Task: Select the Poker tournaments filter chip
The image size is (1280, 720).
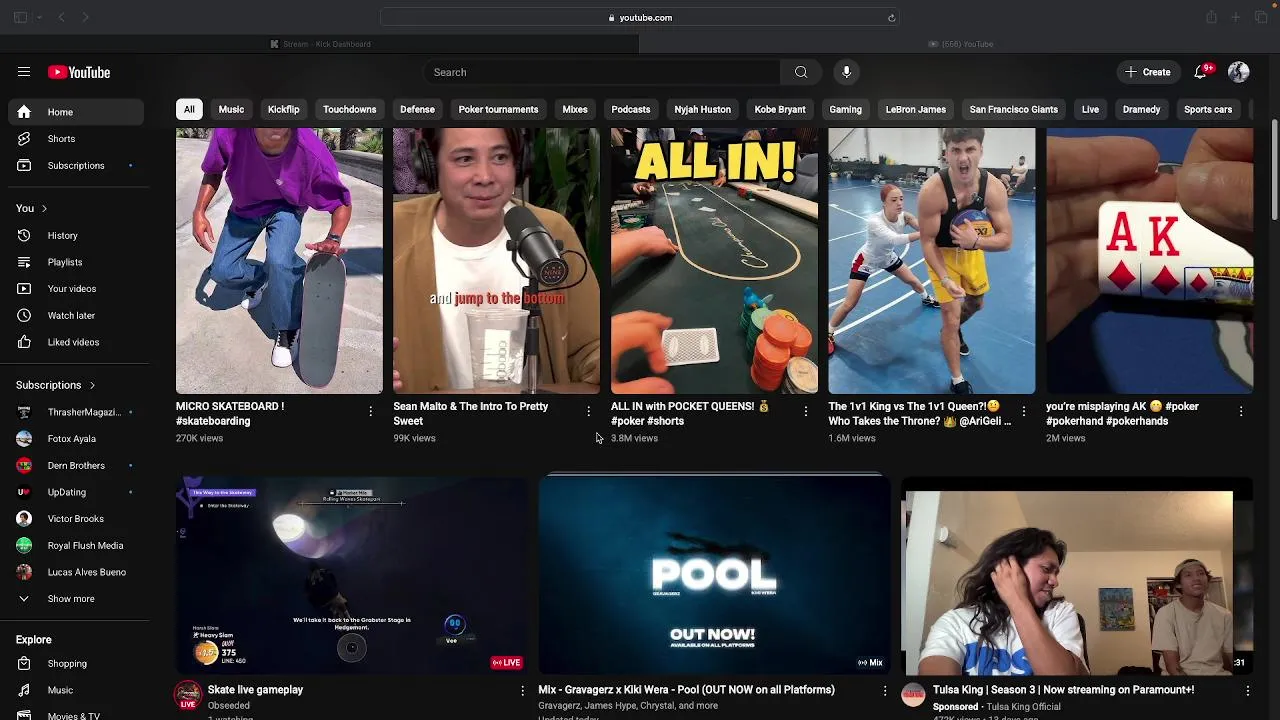Action: [498, 109]
